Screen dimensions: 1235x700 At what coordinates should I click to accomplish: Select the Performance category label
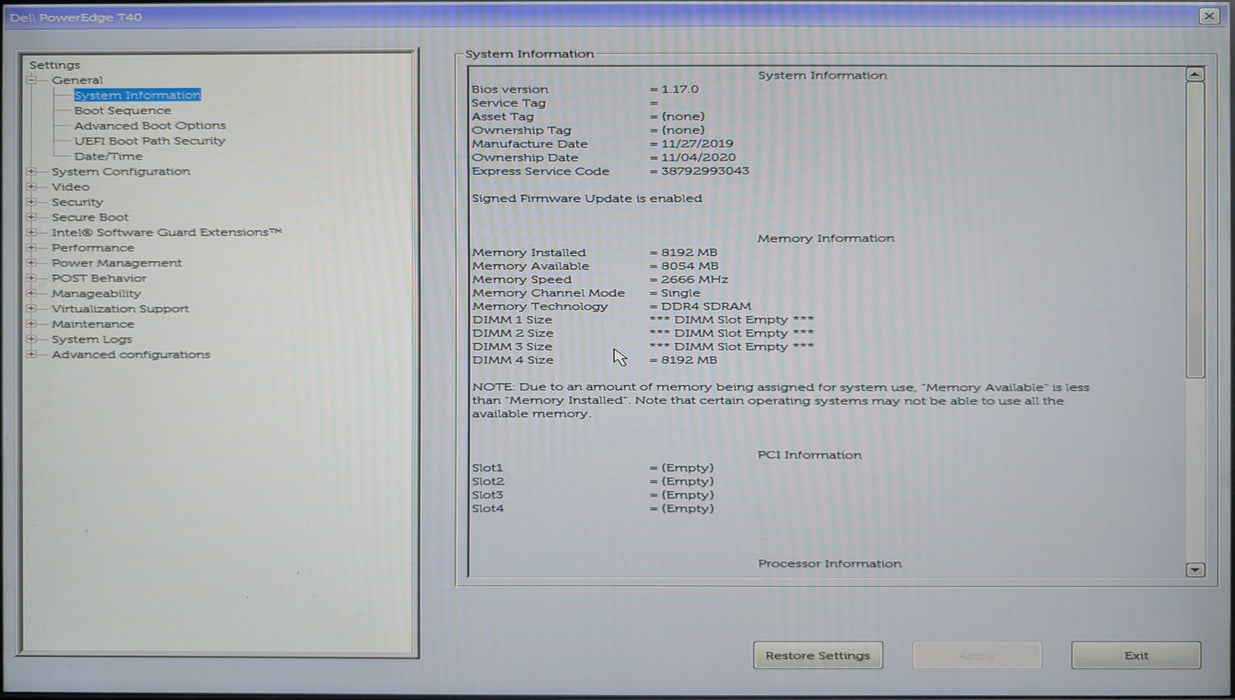pyautogui.click(x=93, y=248)
